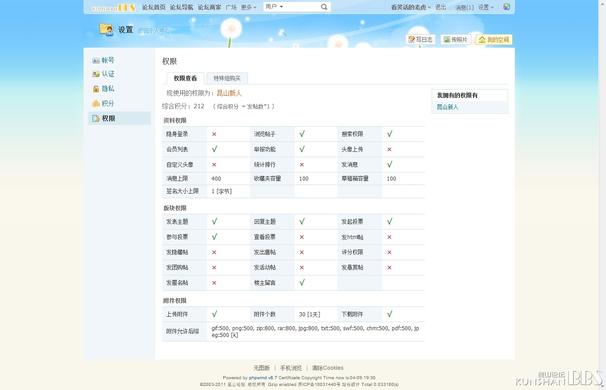Click the 手机浏览 footer link
The width and height of the screenshot is (606, 390).
tap(291, 368)
